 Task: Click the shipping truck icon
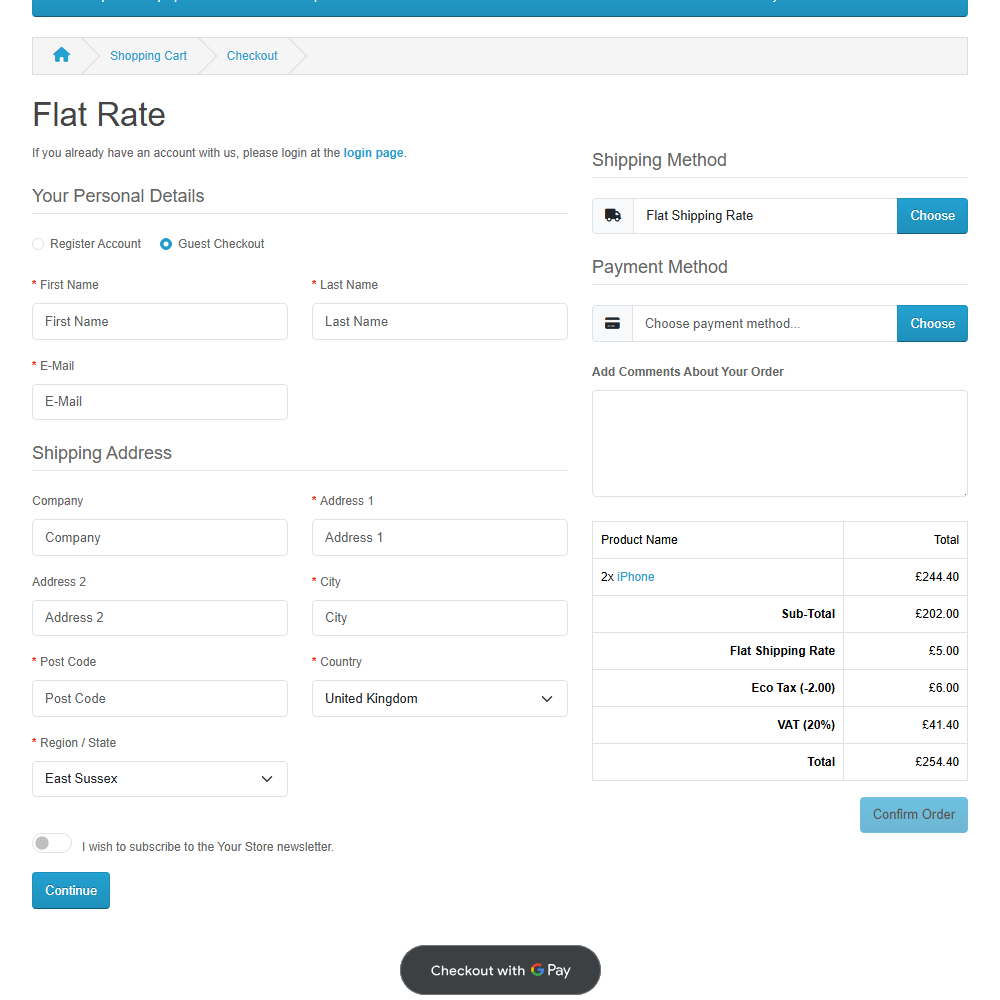click(613, 216)
